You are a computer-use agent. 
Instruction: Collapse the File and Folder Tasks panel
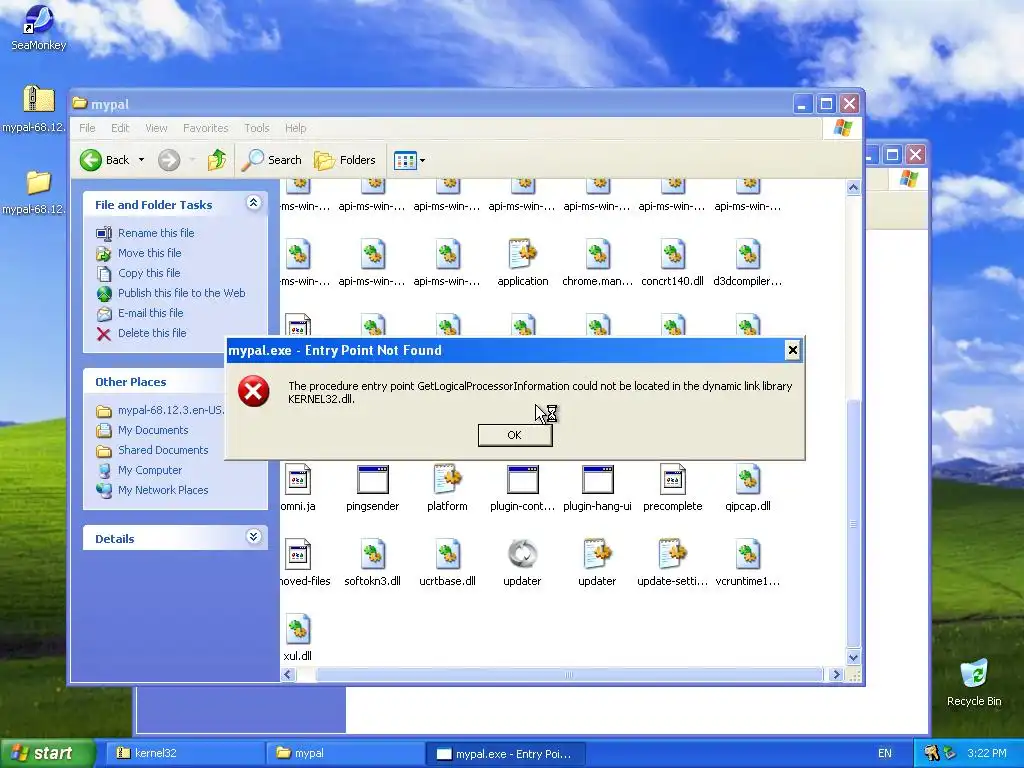pos(253,203)
